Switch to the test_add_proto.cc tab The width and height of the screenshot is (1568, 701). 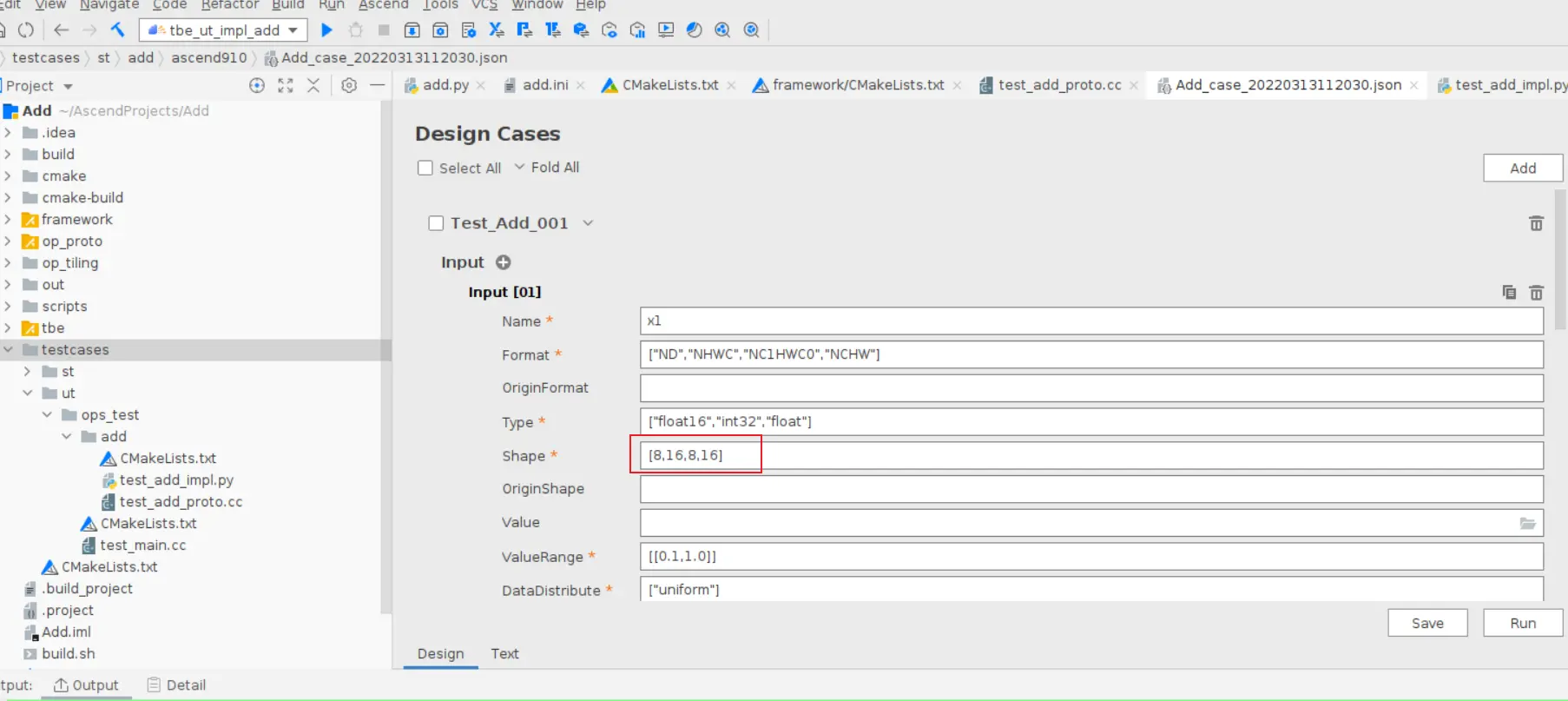(1059, 85)
